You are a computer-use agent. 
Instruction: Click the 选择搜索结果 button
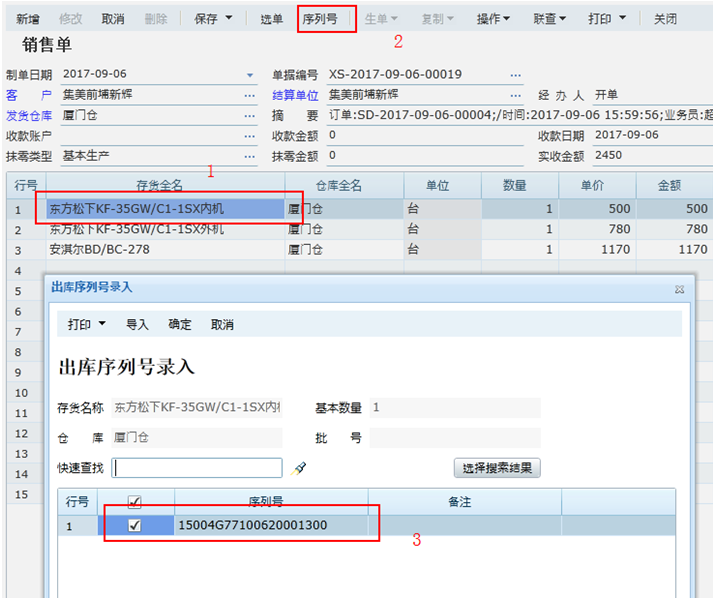[497, 468]
